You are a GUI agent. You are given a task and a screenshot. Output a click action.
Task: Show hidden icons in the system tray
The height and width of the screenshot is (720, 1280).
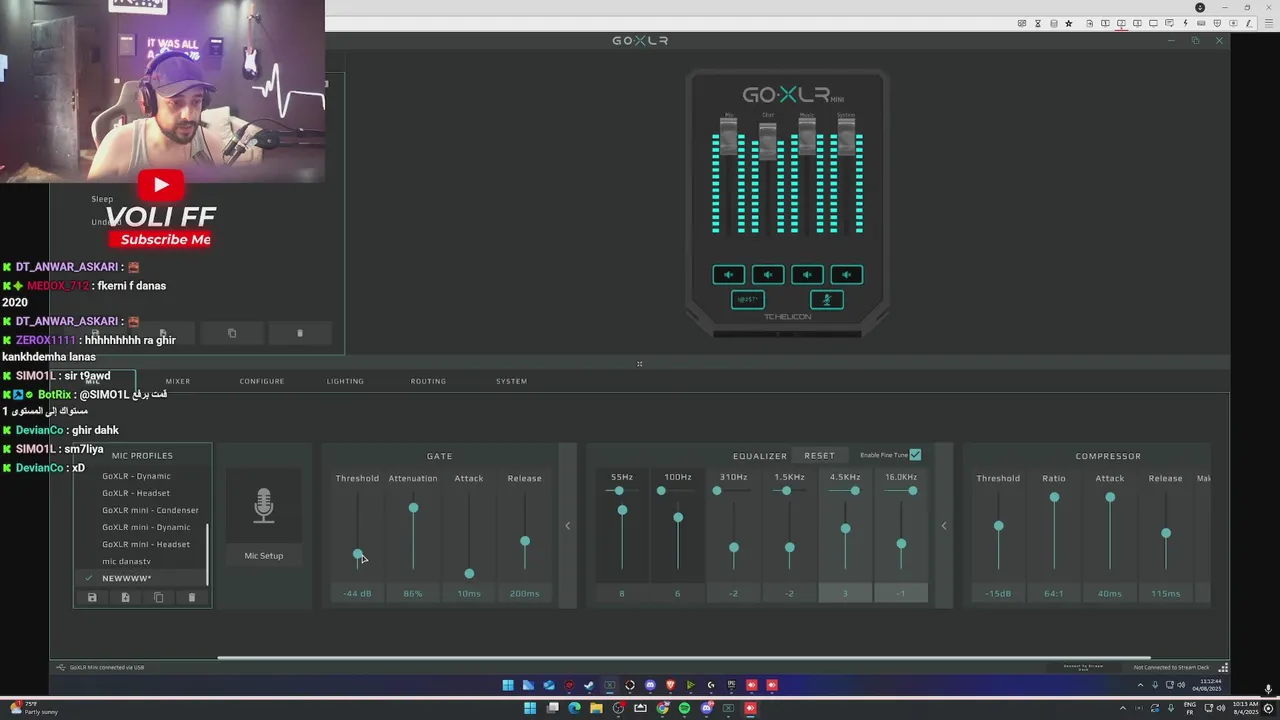click(1123, 708)
